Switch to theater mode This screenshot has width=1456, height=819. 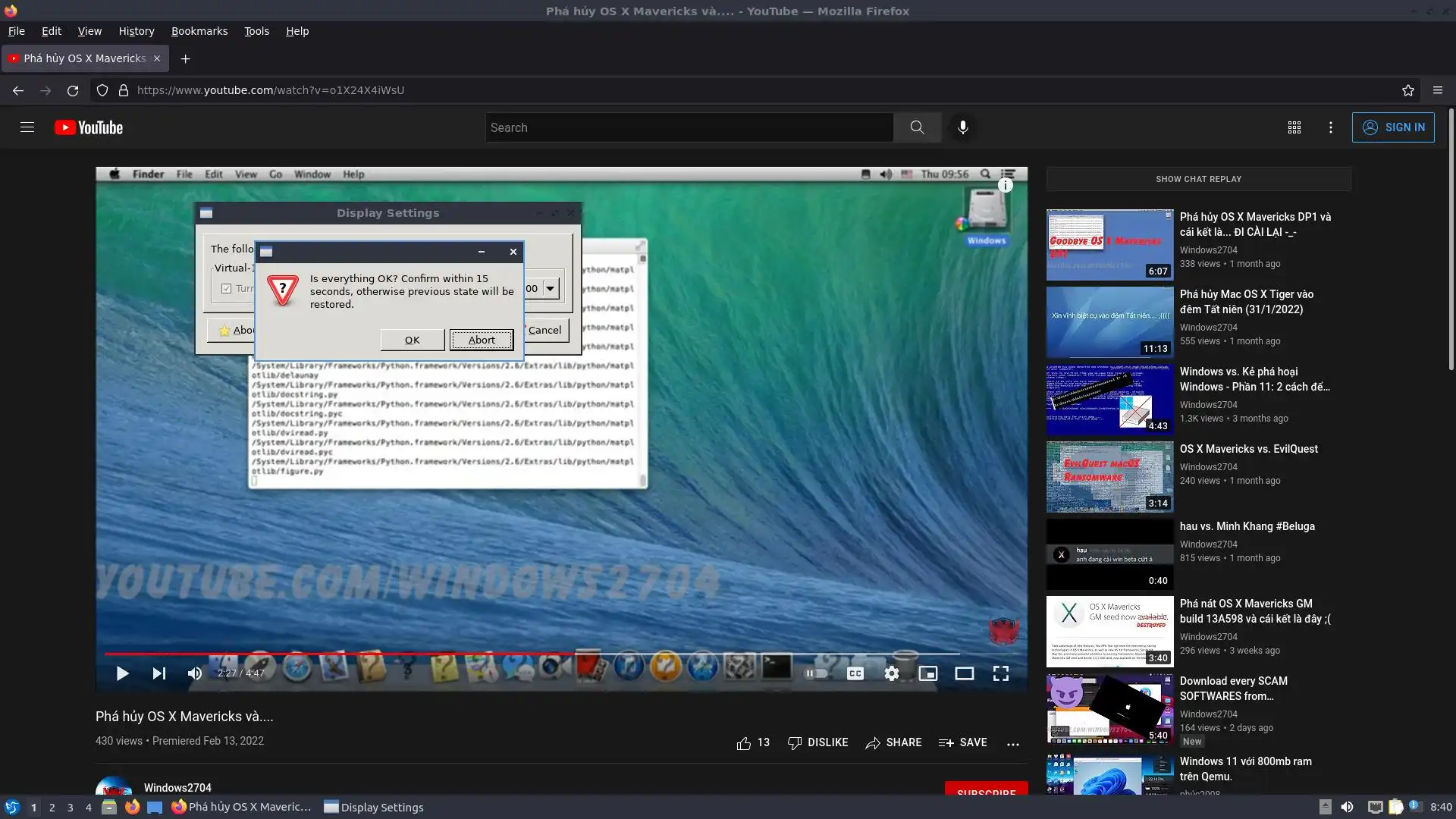tap(964, 673)
